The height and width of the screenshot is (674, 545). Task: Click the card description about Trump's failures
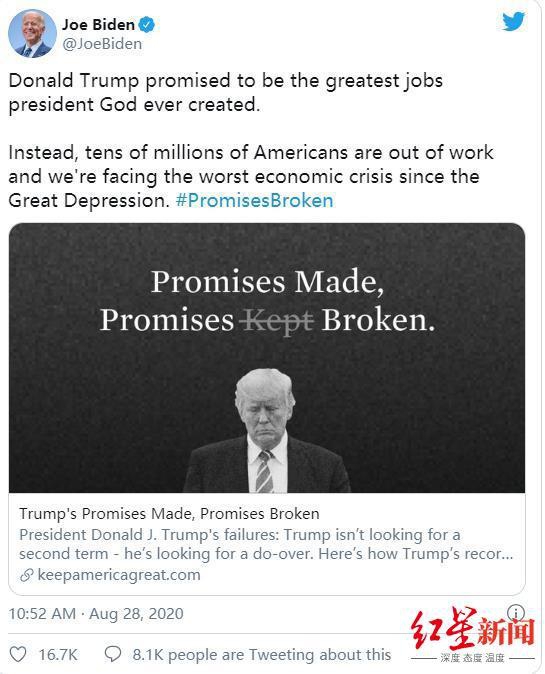tap(266, 544)
